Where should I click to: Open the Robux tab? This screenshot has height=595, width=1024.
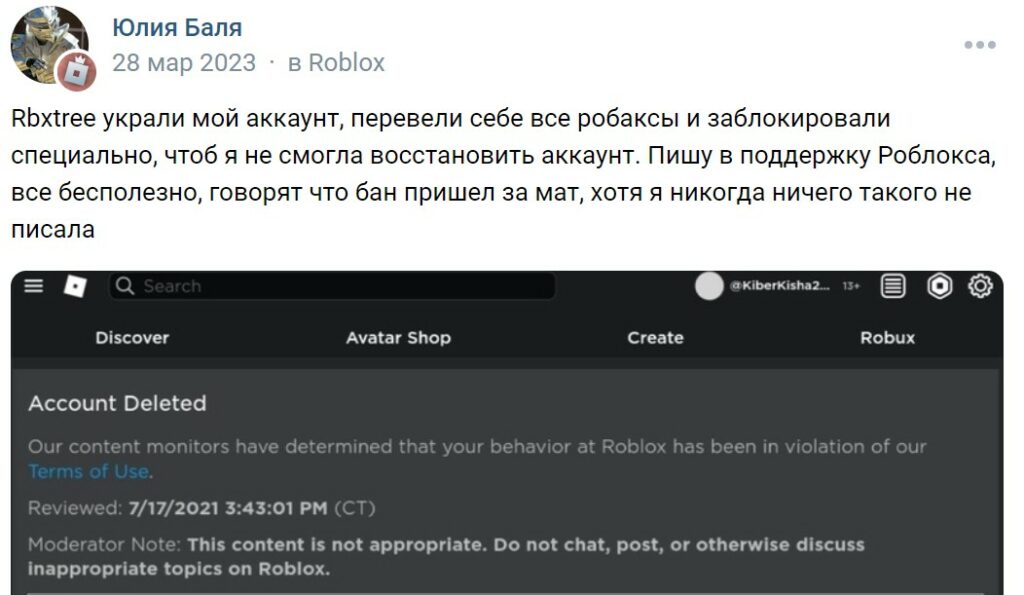click(888, 338)
